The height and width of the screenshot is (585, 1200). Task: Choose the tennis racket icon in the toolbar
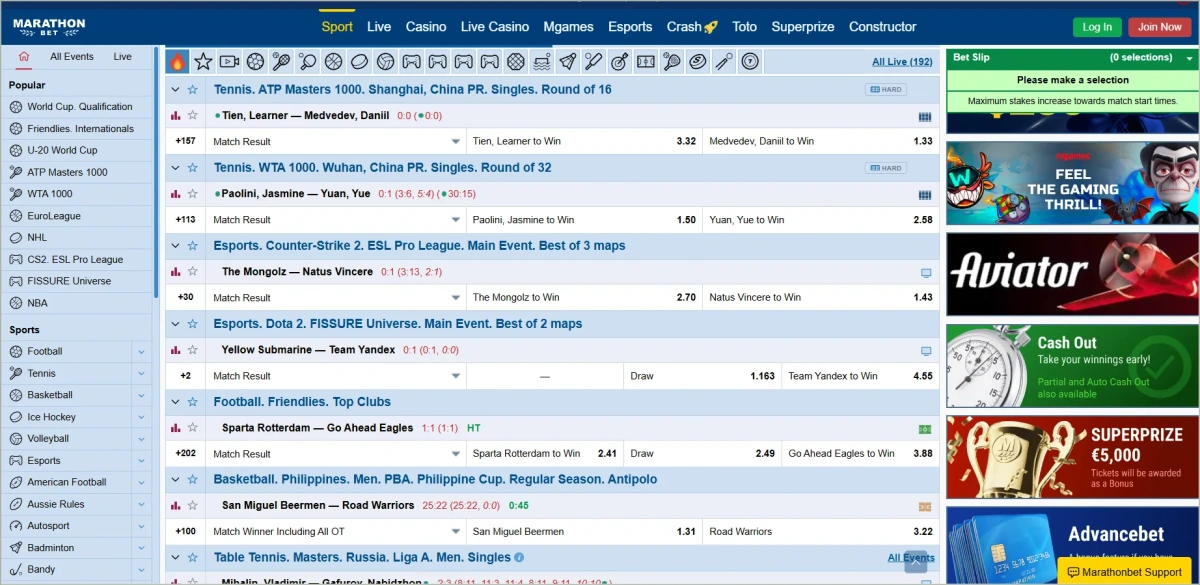pyautogui.click(x=281, y=61)
